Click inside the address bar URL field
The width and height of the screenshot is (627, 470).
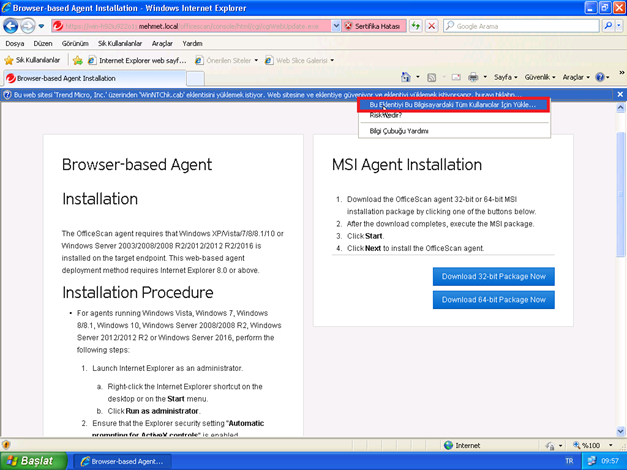click(198, 26)
